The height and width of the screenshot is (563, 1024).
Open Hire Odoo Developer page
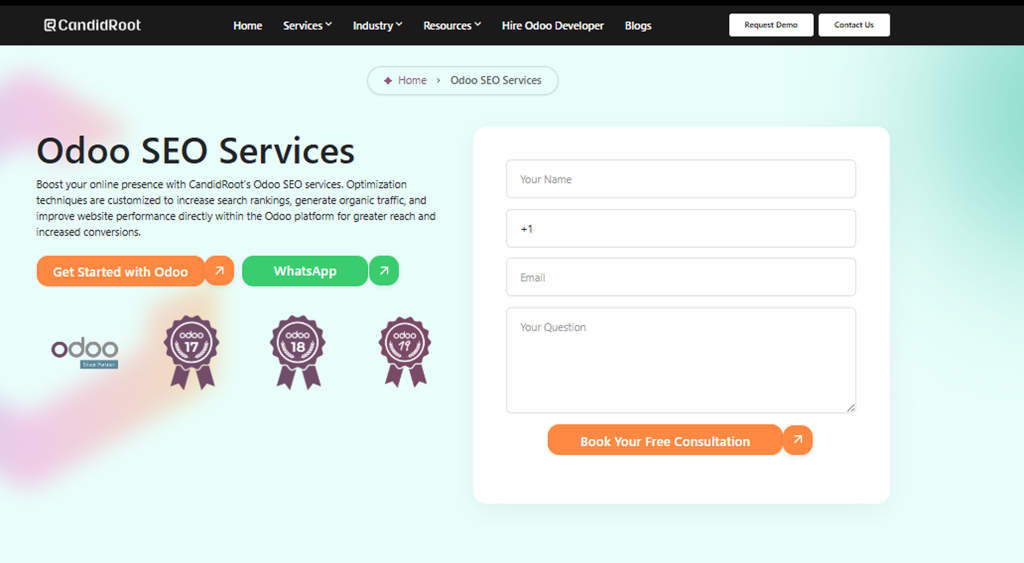point(552,25)
